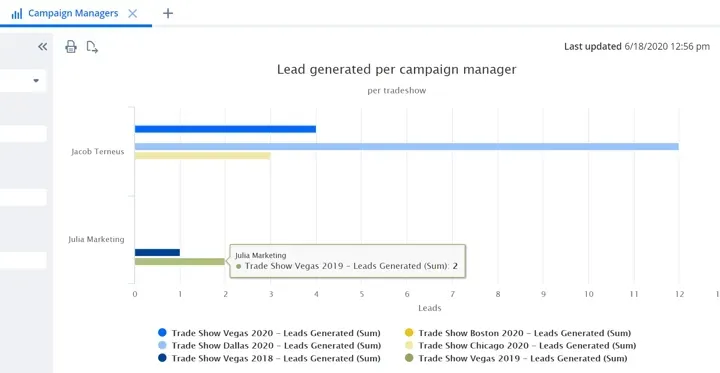720x373 pixels.
Task: Click the Boston 2020 yellow legend dot
Action: point(409,333)
